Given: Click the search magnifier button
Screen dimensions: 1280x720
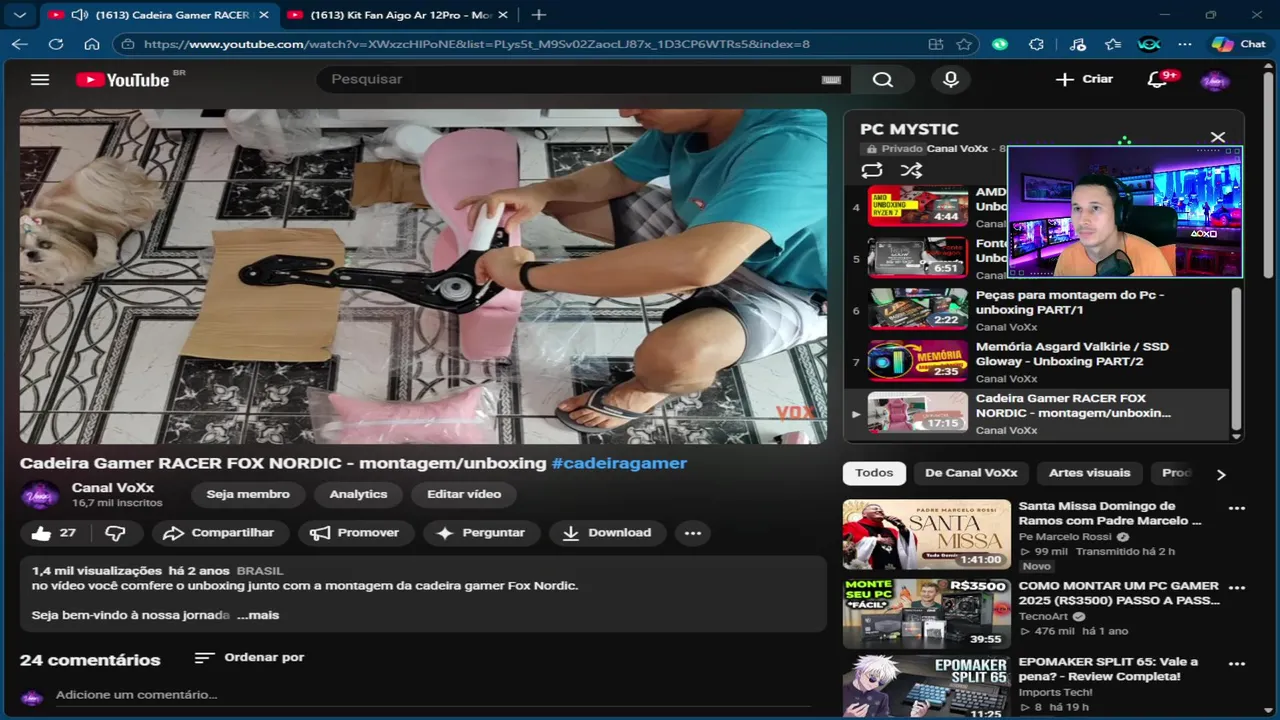Looking at the screenshot, I should (883, 80).
